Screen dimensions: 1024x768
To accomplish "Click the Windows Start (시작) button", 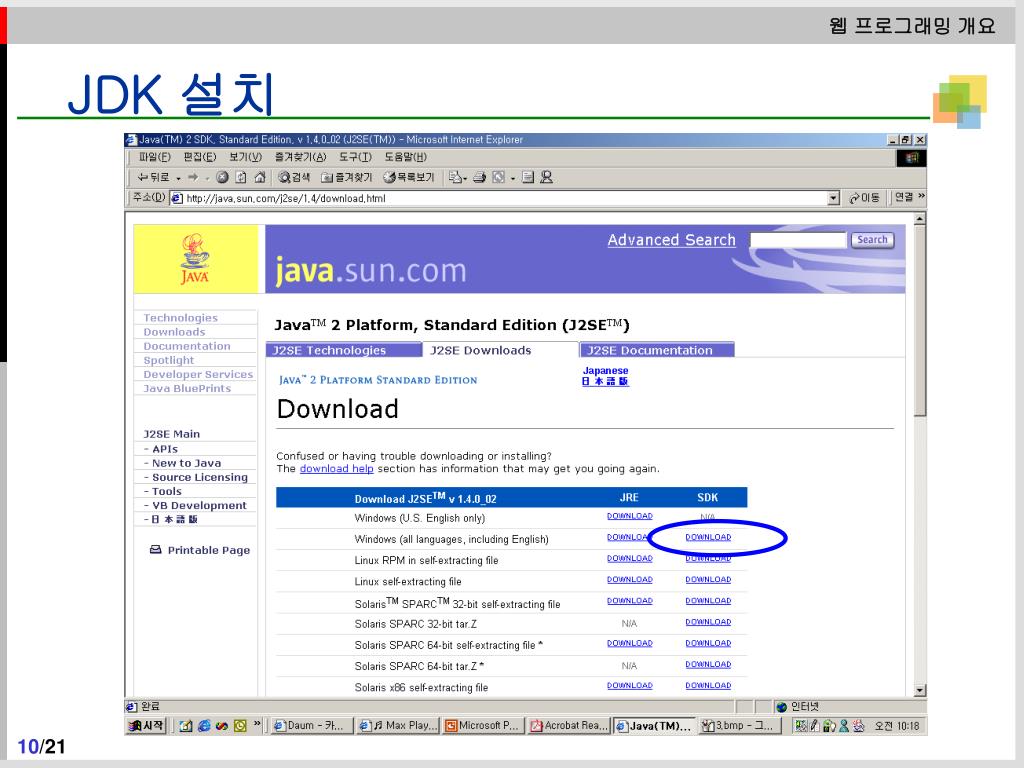I will point(146,726).
